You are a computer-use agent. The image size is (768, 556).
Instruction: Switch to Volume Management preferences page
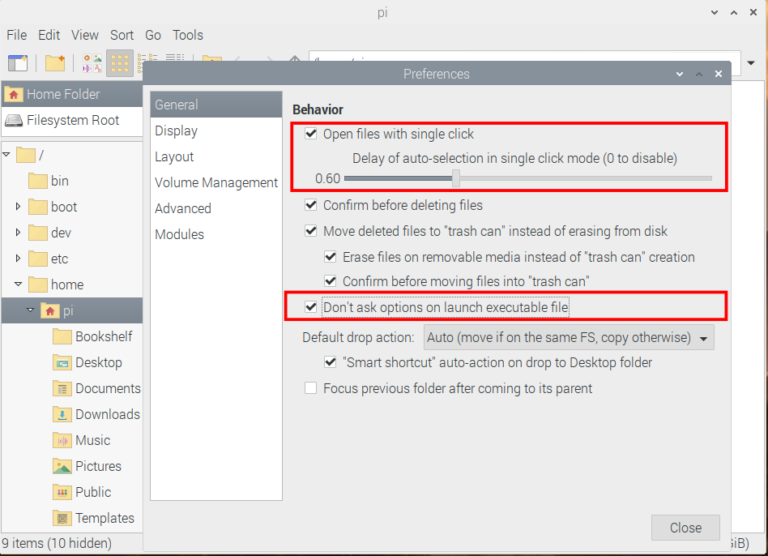click(x=216, y=183)
